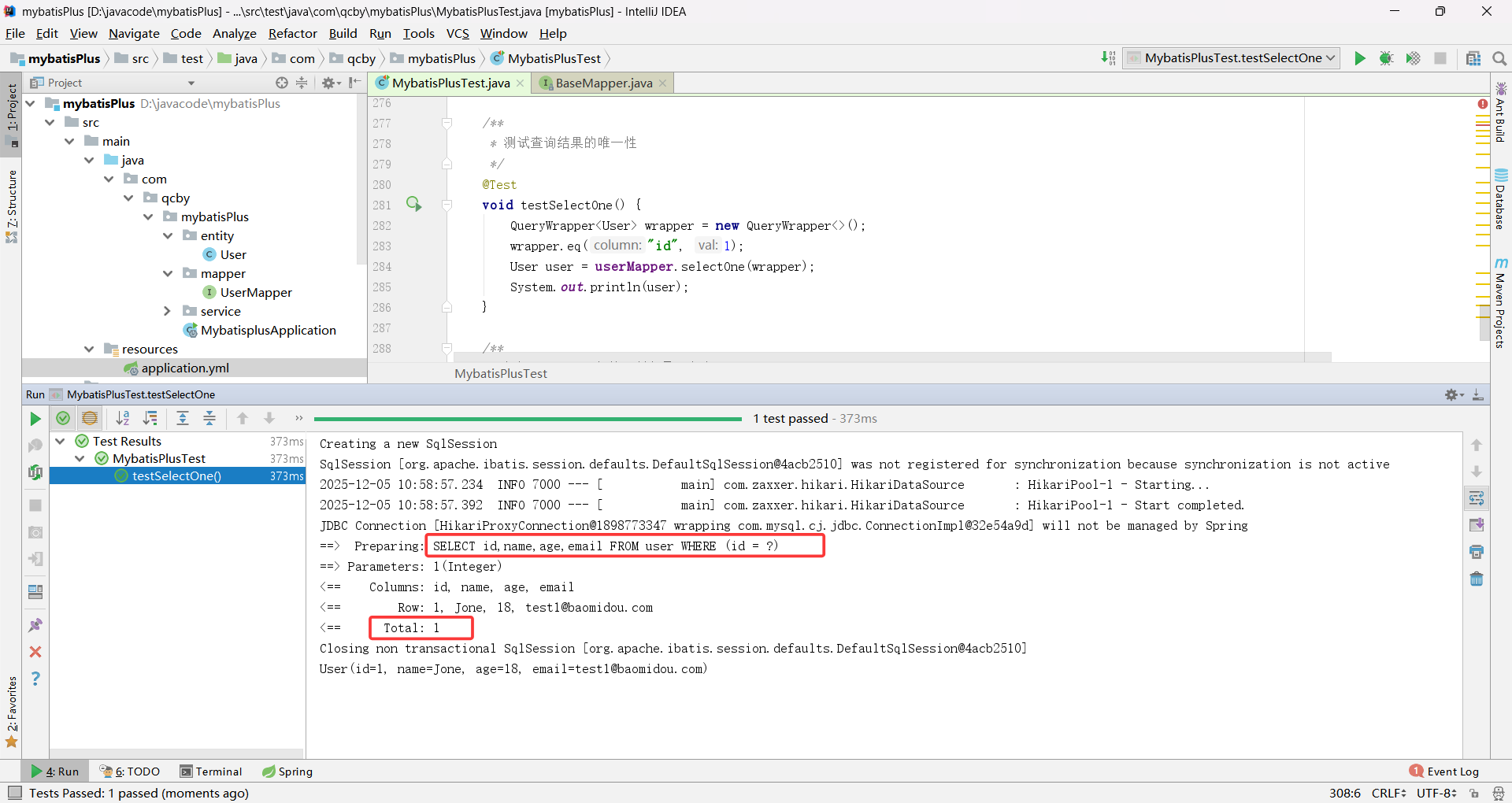The image size is (1512, 803).
Task: Collapse Test Results tree node
Action: click(60, 441)
